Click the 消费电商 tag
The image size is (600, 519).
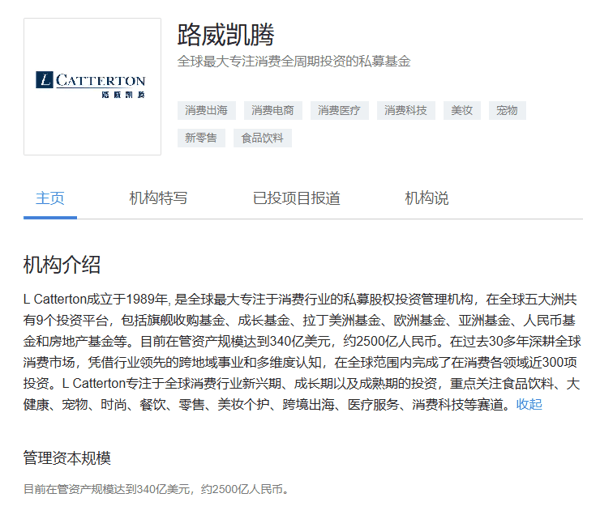(273, 111)
